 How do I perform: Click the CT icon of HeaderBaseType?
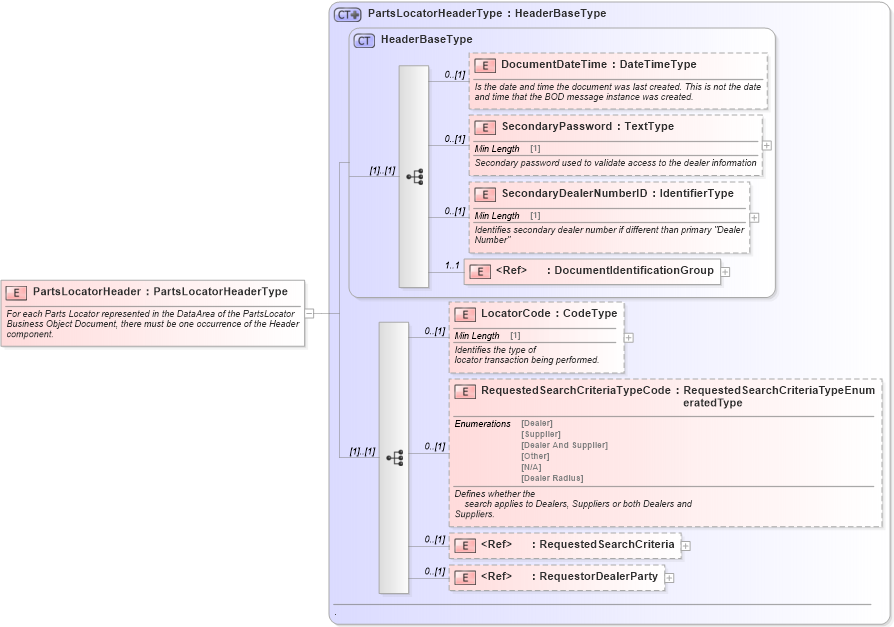[362, 40]
